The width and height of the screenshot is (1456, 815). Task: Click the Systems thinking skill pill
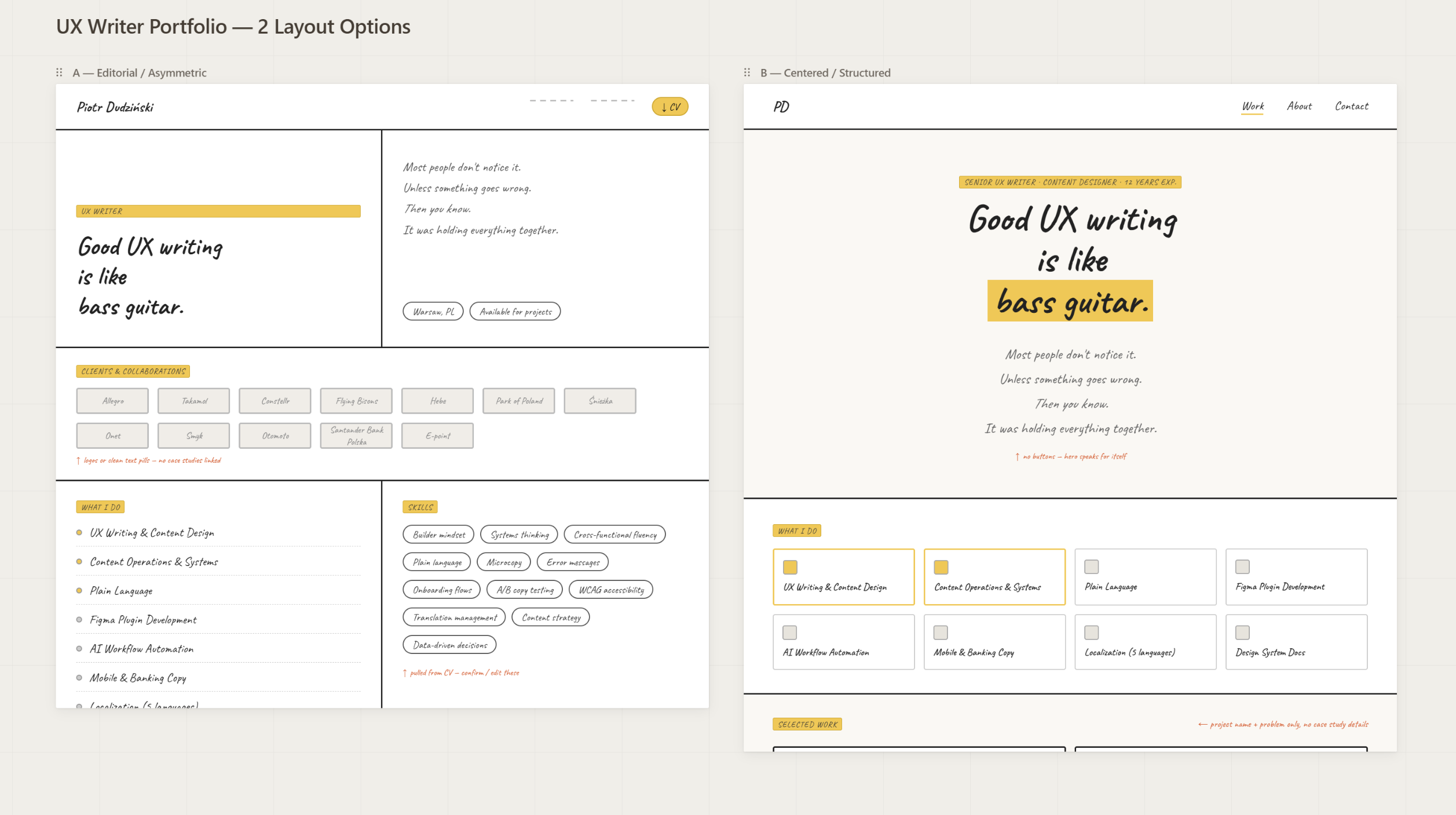519,535
